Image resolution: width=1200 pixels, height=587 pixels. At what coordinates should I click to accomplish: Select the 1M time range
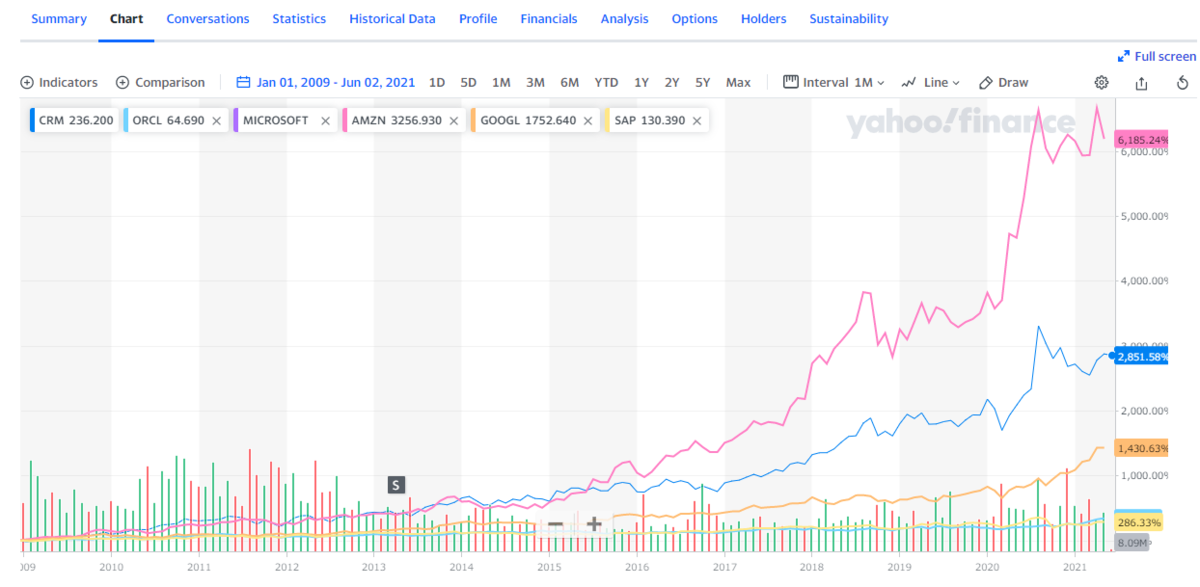pos(502,83)
